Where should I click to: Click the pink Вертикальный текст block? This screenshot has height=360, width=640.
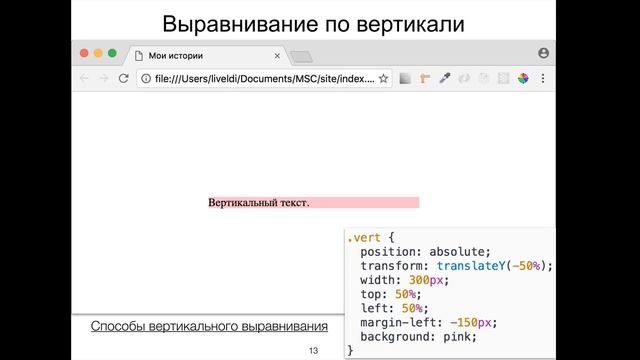click(313, 202)
